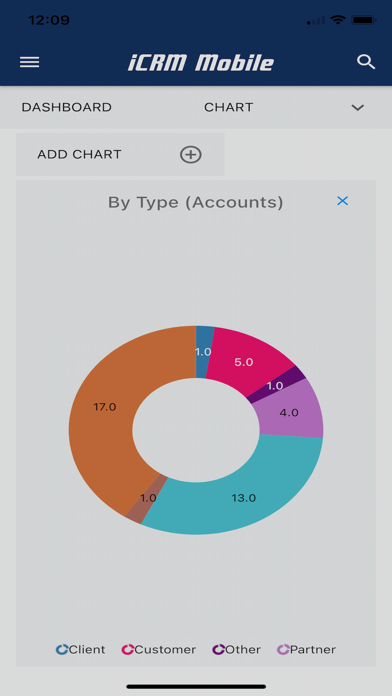Select the teal 13.0 donut slice
The height and width of the screenshot is (696, 392).
[244, 498]
